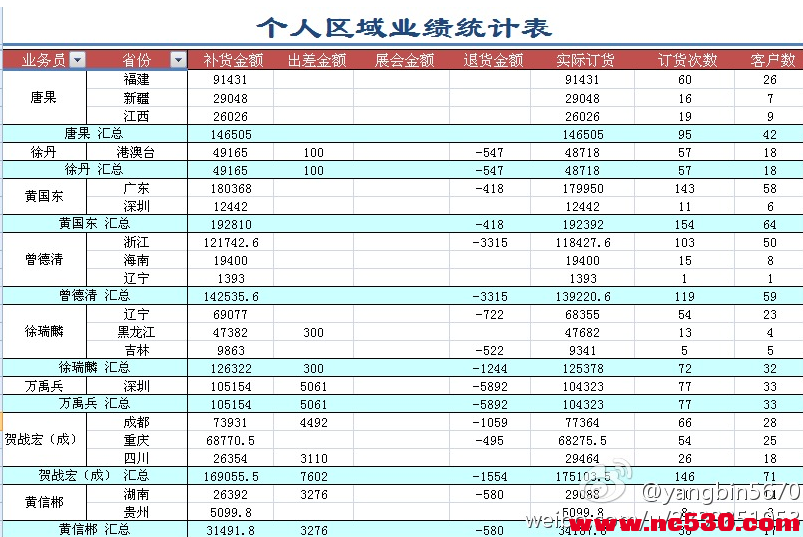Select the 出差金额 column header
This screenshot has height=537, width=803.
[x=316, y=61]
